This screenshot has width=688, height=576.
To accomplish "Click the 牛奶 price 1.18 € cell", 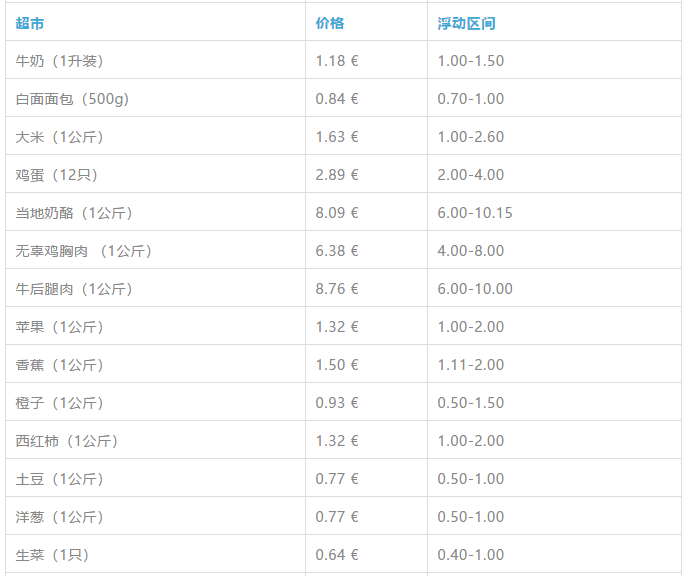I will point(366,60).
